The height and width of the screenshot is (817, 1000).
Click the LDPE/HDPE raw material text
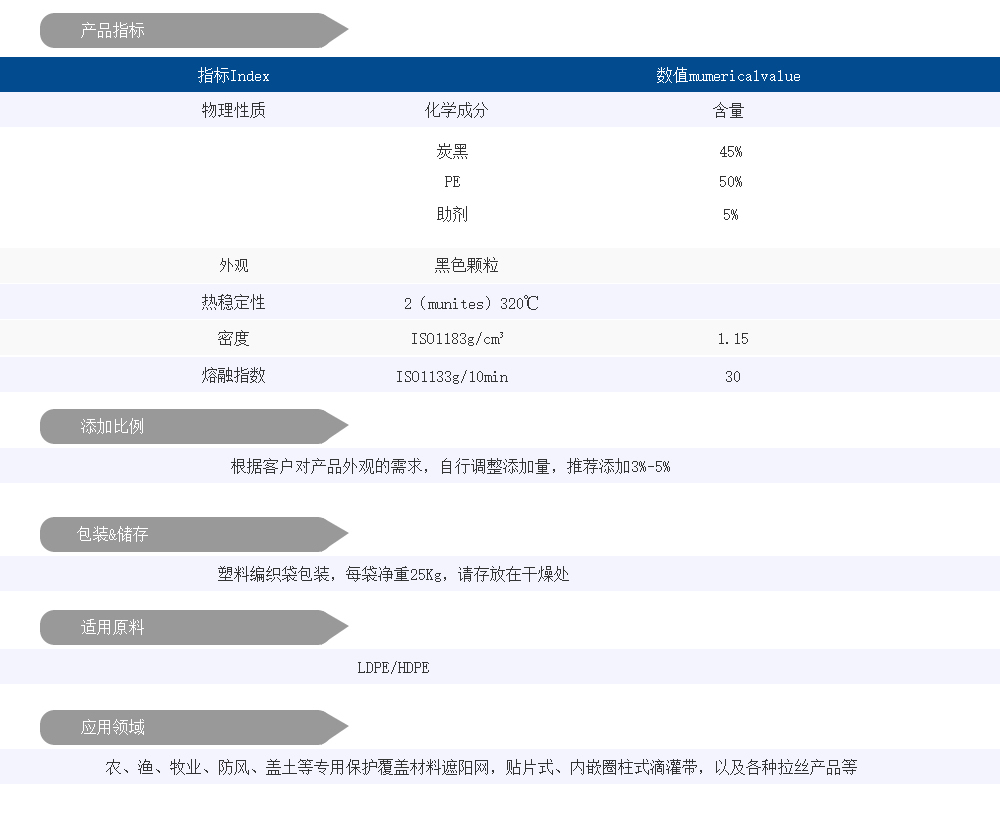click(x=393, y=668)
